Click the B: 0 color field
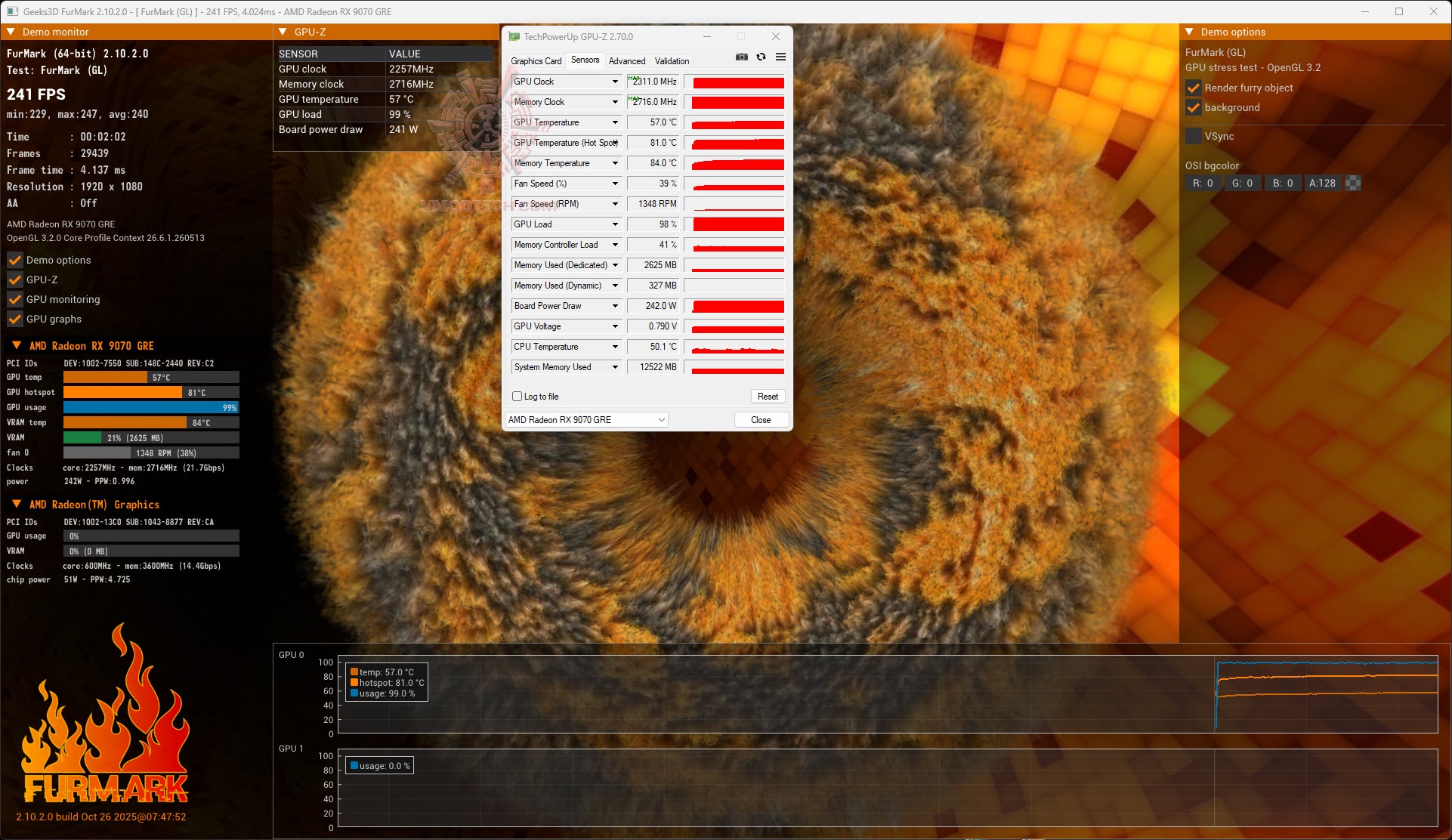Screen dimensions: 1452x840 [1283, 183]
